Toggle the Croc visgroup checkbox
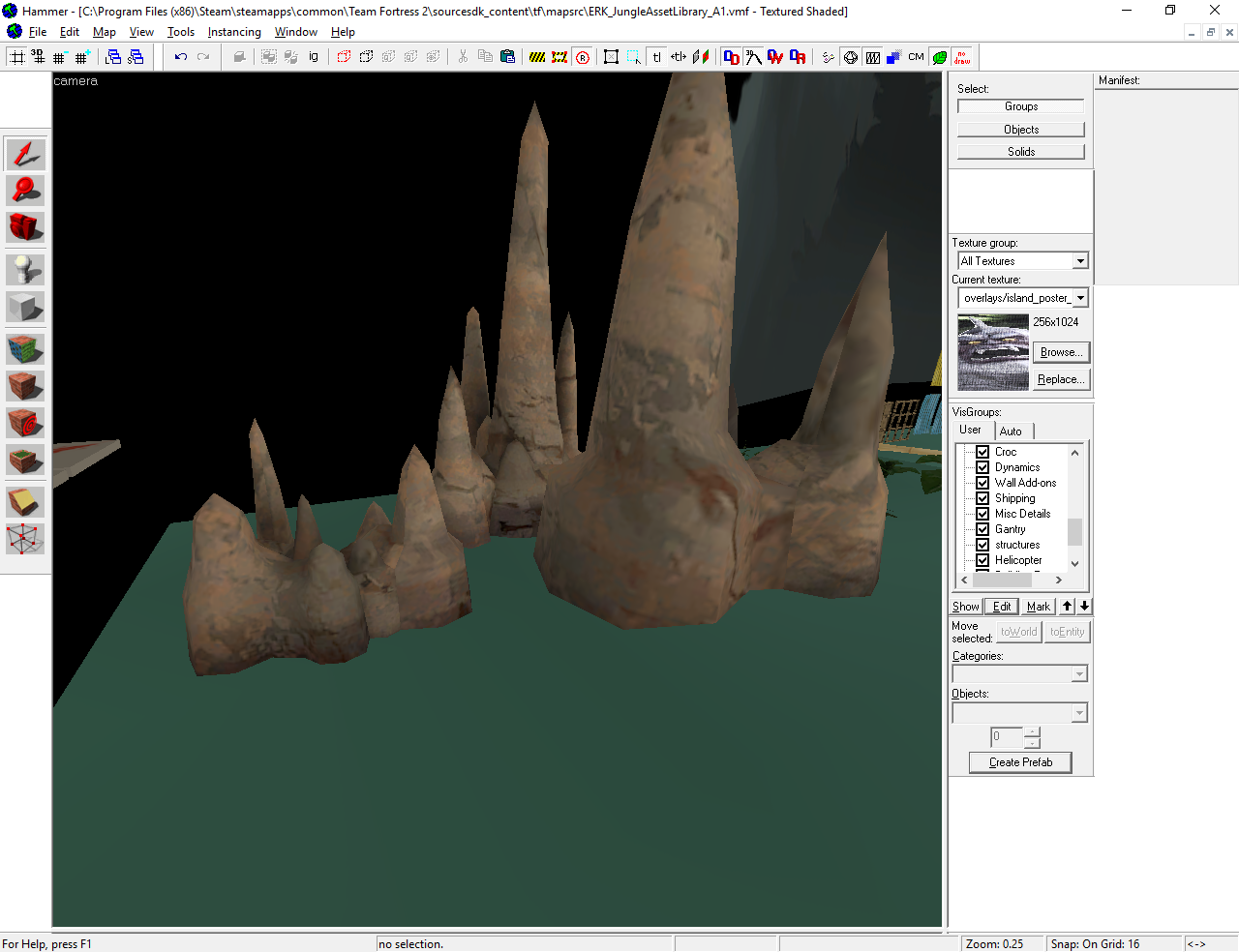Viewport: 1239px width, 952px height. (982, 452)
